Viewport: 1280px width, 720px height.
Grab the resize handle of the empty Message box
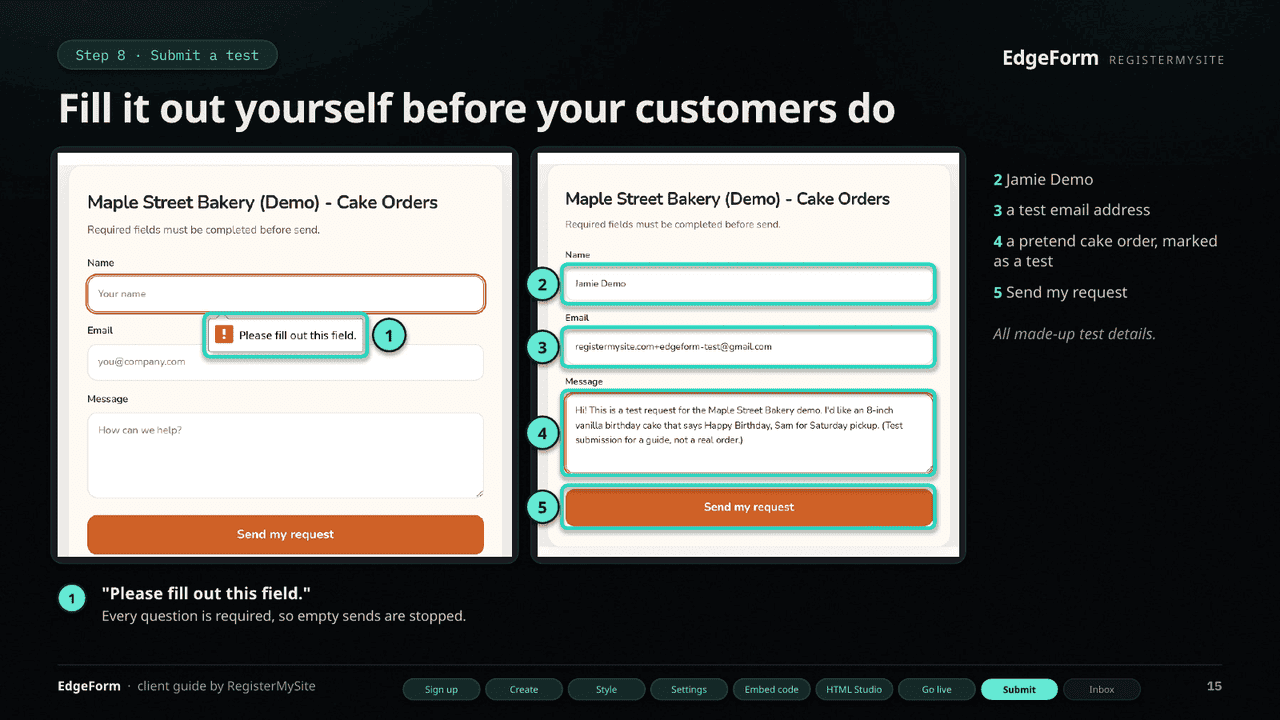(479, 492)
